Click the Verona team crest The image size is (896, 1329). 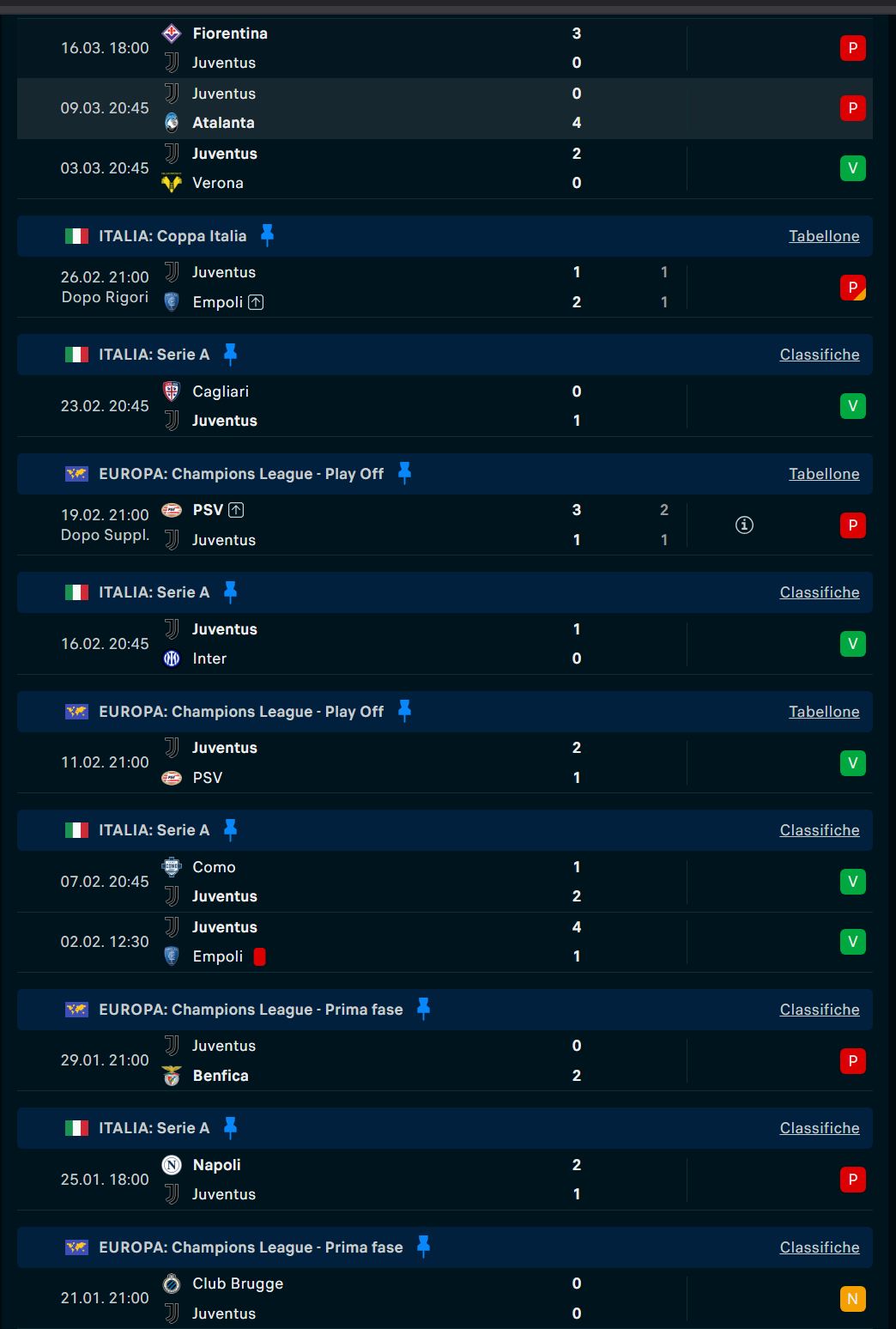coord(172,183)
